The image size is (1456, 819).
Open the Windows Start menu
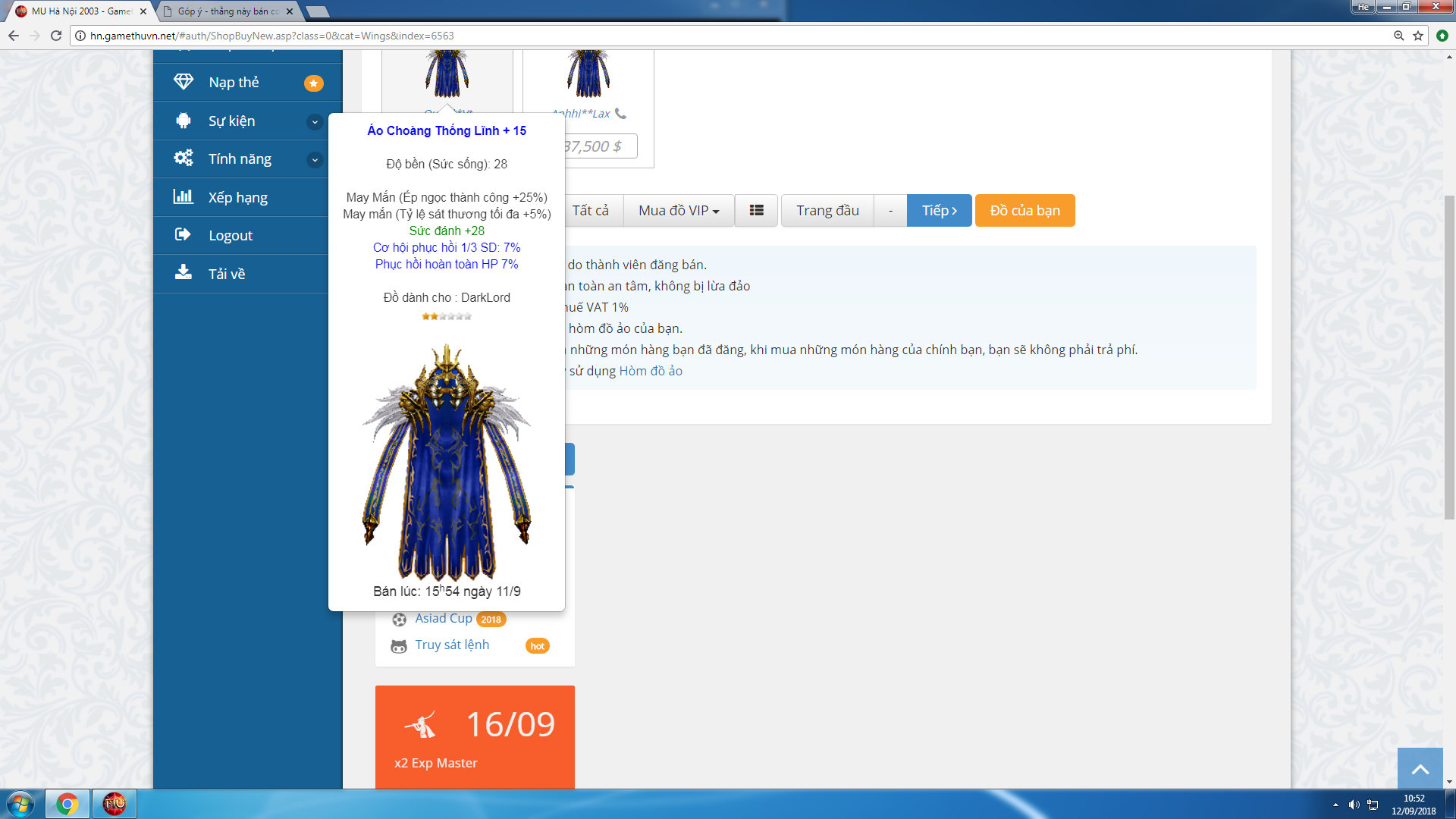coord(20,804)
